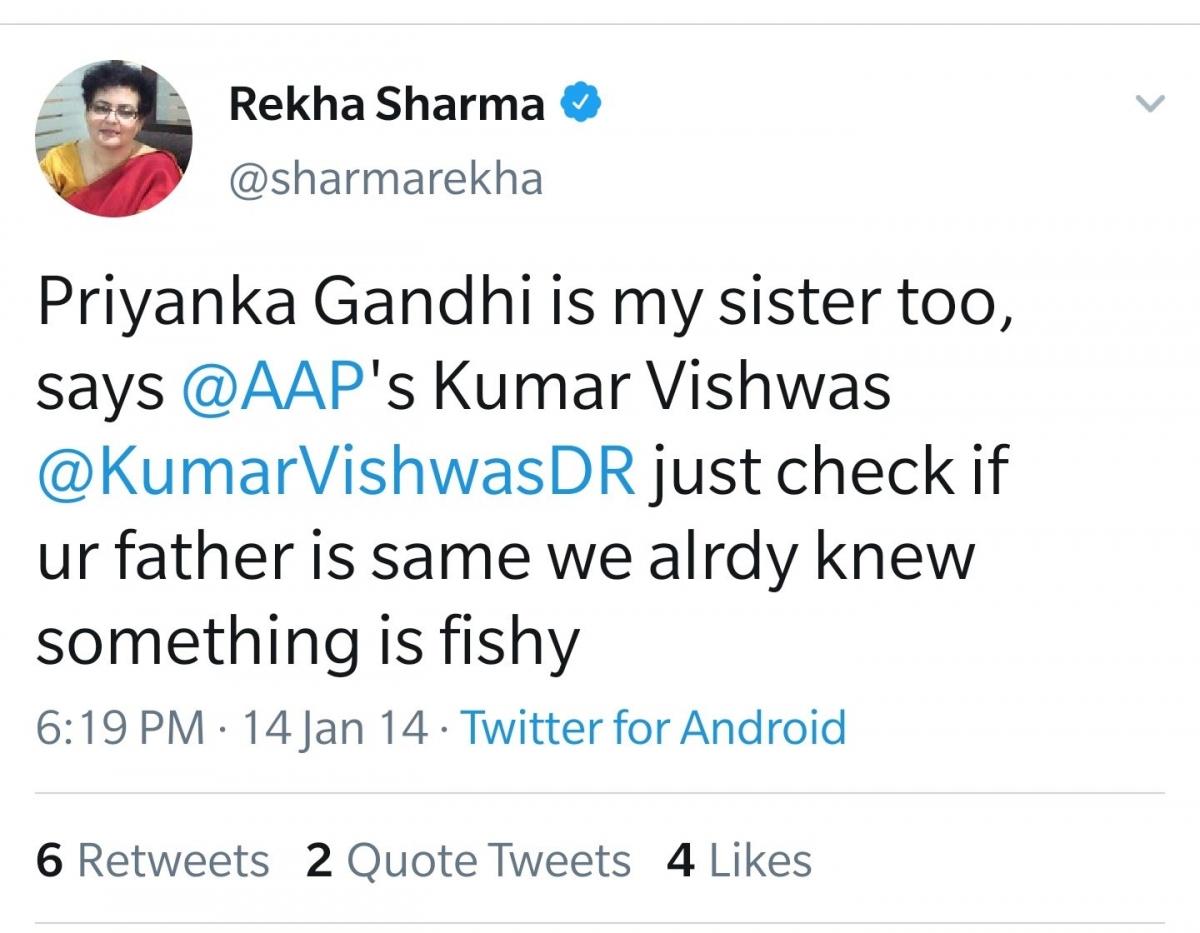
Task: Click the 'something is fishy' text line
Action: 308,642
